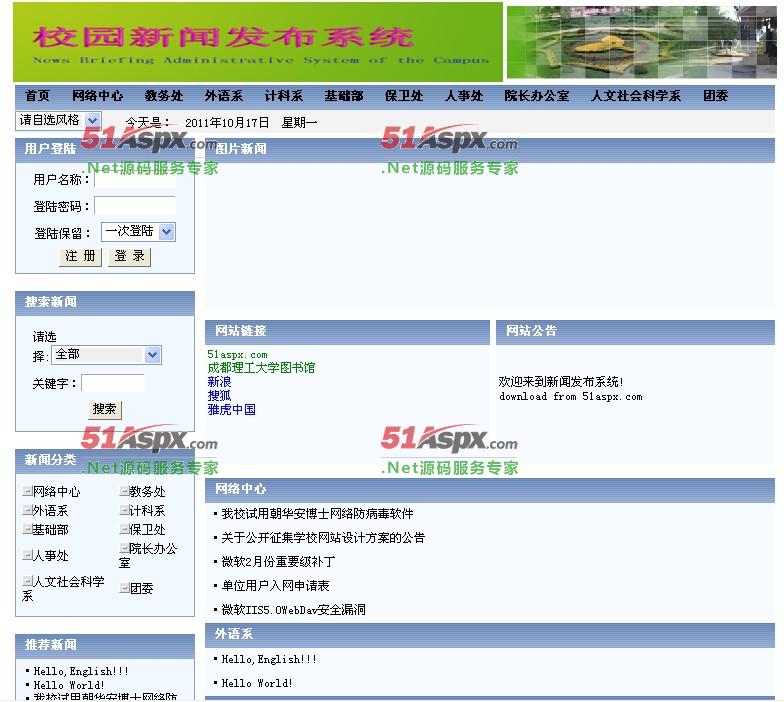This screenshot has height=702, width=784.
Task: Open 网络中心 navigation menu item
Action: (x=98, y=96)
